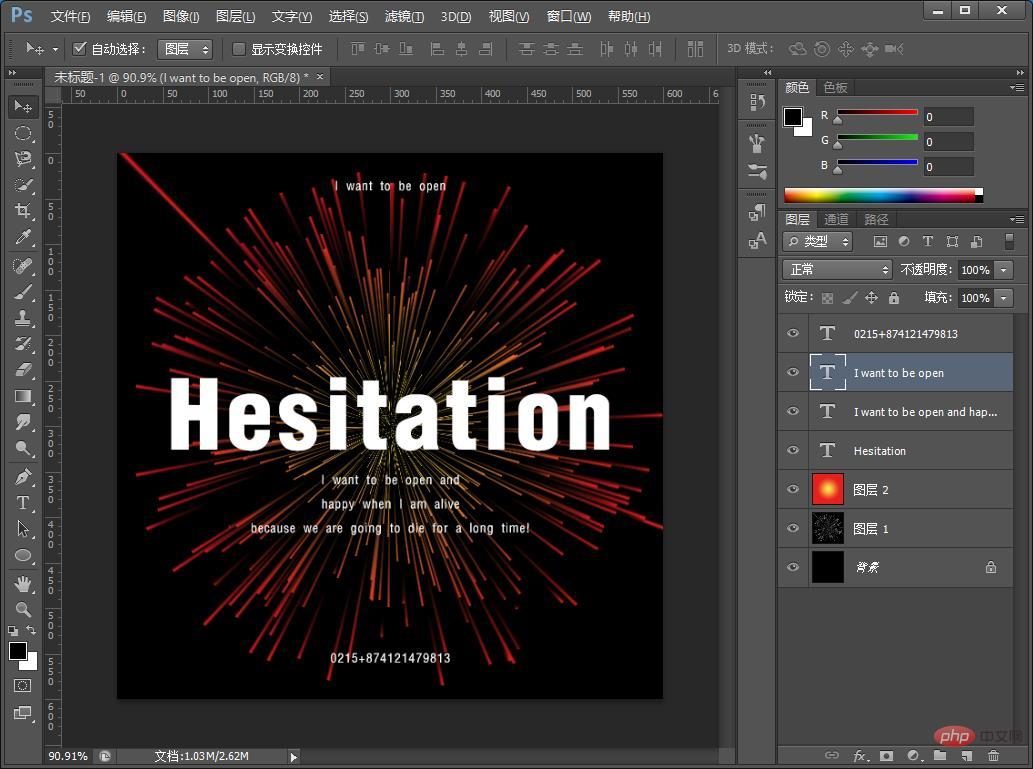The width and height of the screenshot is (1033, 769).
Task: Select the History Brush tool
Action: 23,344
